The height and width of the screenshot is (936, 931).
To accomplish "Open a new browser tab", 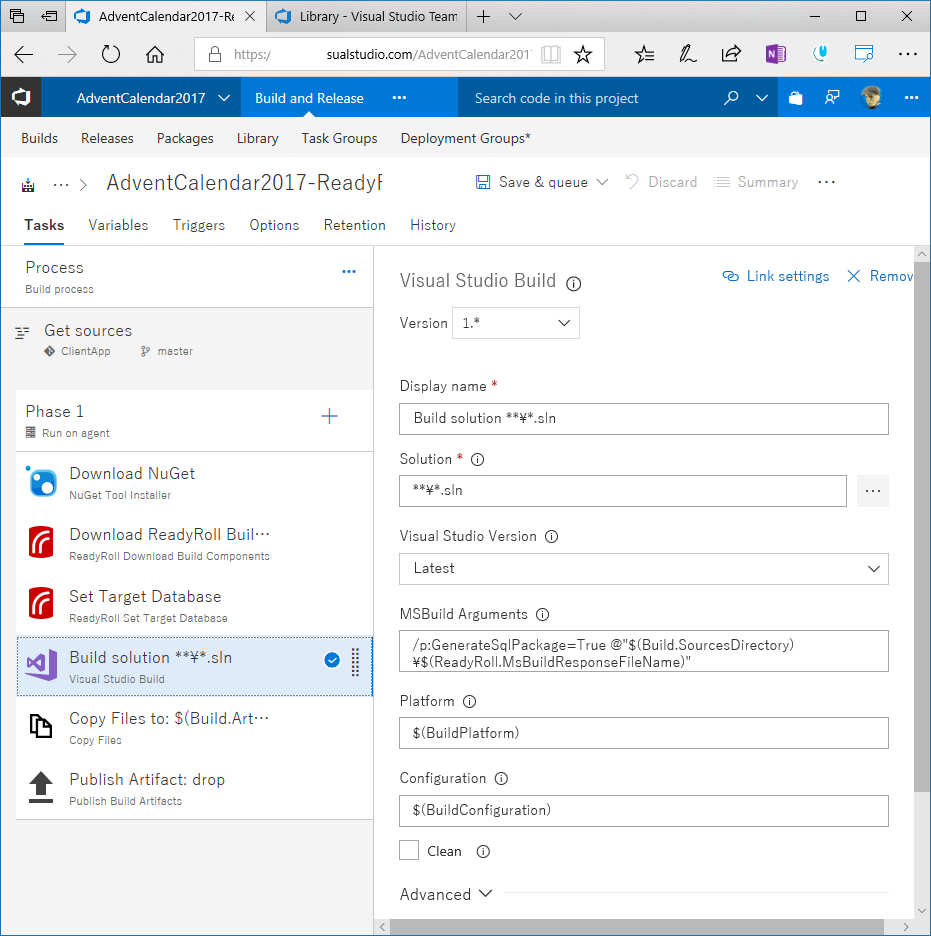I will [483, 17].
